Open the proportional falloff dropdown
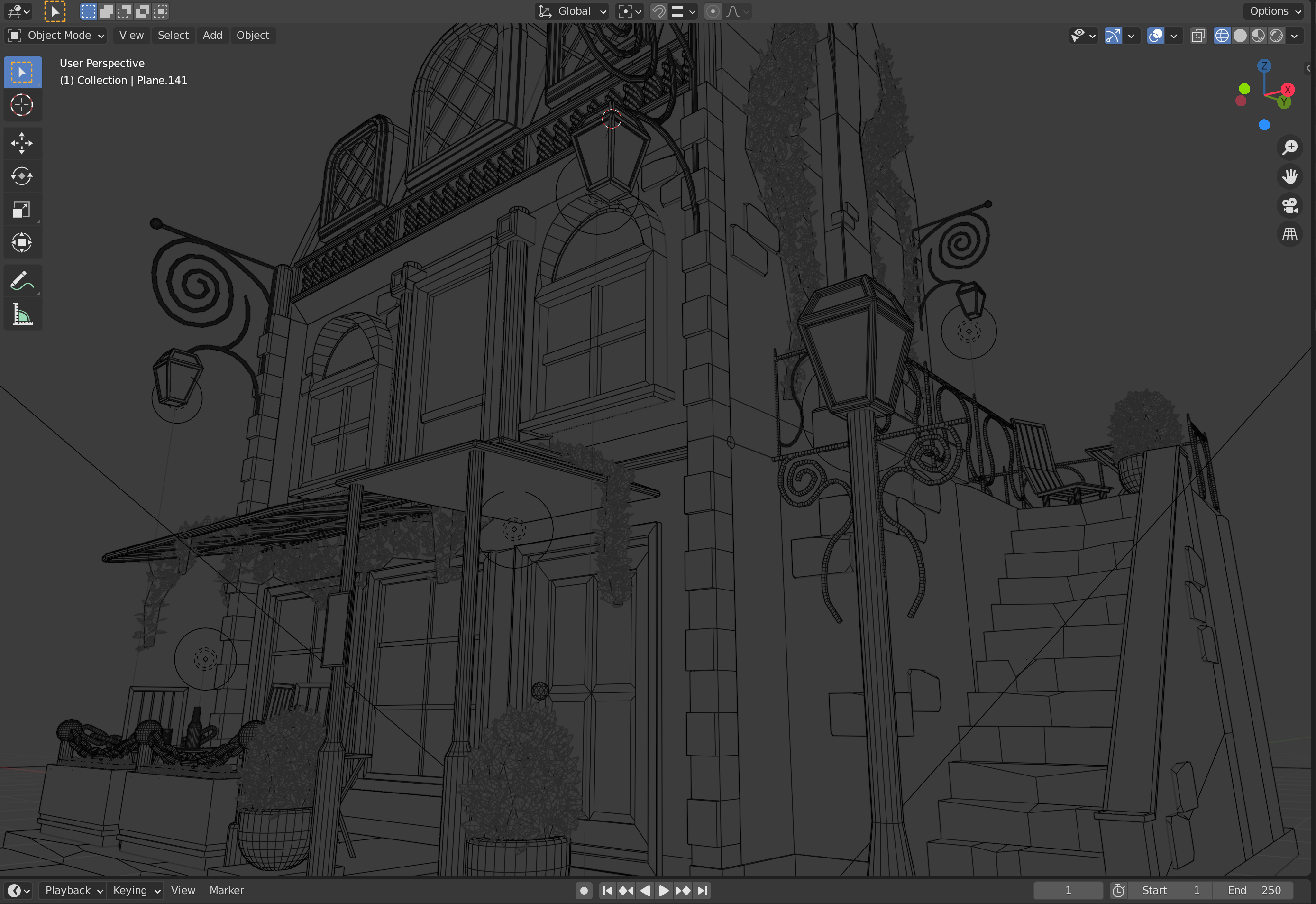Screen dimensions: 1316x904 (x=738, y=11)
